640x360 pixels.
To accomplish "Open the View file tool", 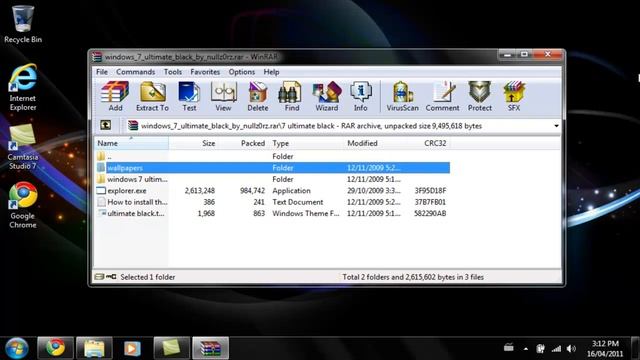I will (223, 96).
